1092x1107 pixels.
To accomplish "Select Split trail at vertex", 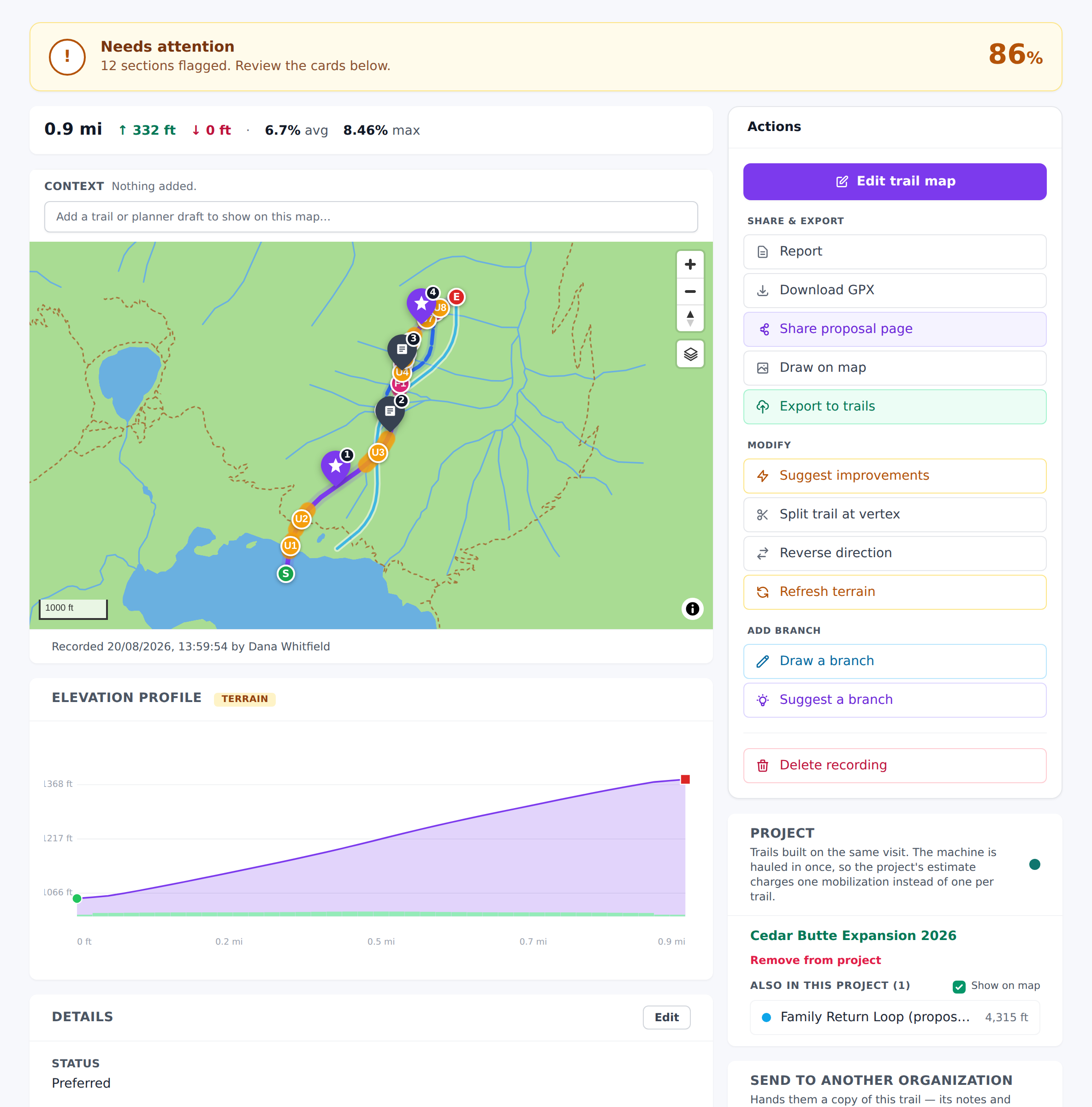I will [x=894, y=515].
